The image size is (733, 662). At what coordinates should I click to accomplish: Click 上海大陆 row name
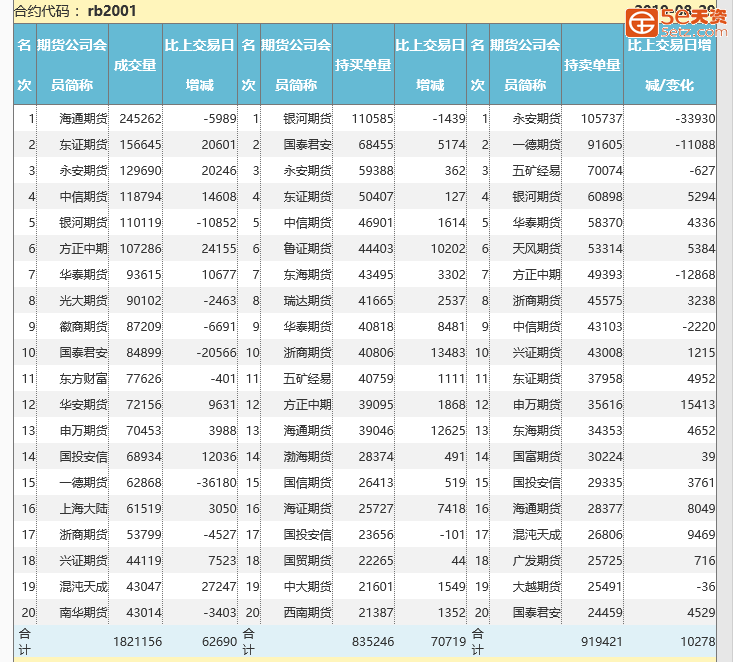[83, 509]
